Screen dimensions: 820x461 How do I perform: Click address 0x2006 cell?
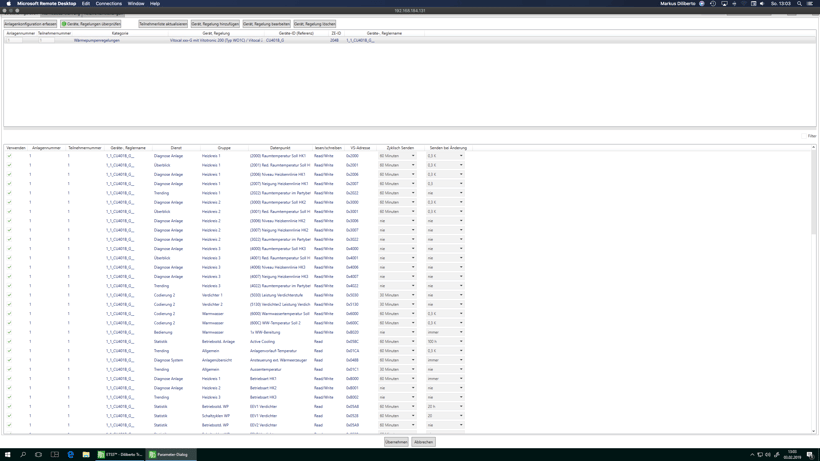pyautogui.click(x=352, y=175)
